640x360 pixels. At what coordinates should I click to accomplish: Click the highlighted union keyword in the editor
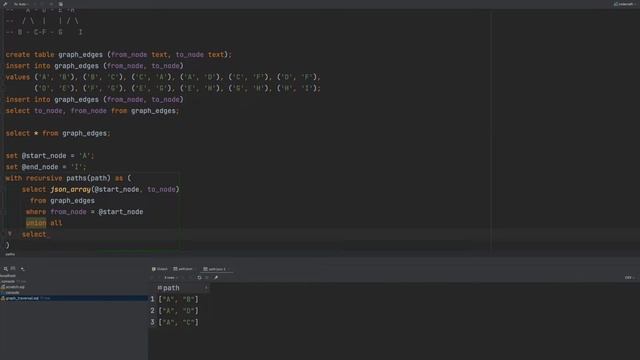(36, 223)
